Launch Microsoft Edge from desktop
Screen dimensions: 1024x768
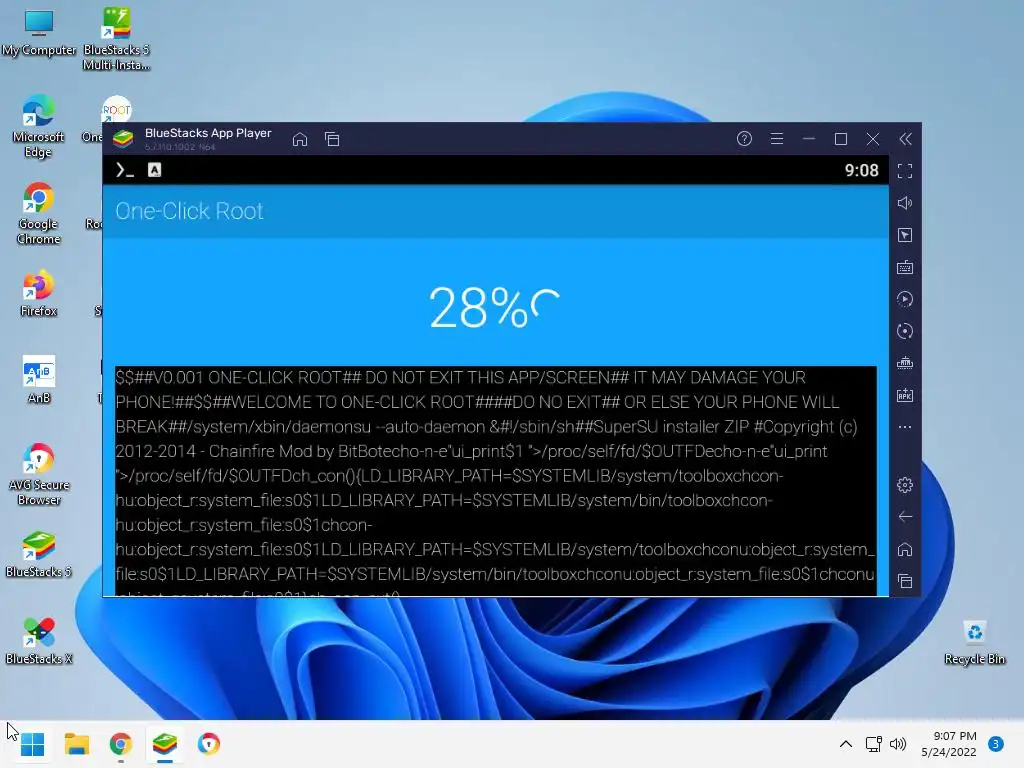(39, 126)
